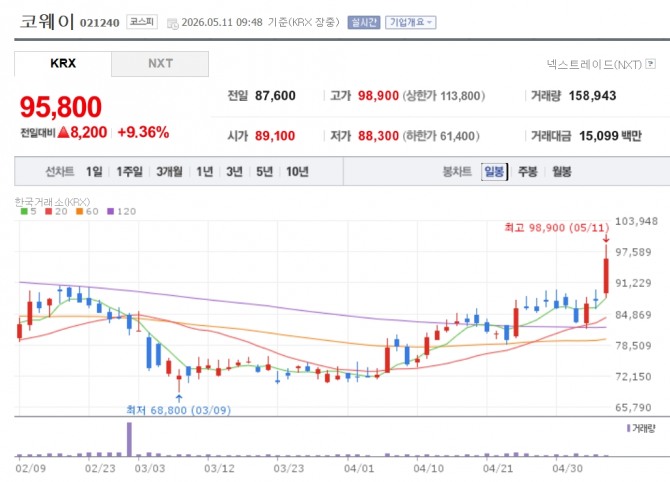Select the 월봉 monthly candle chart

(x=561, y=172)
